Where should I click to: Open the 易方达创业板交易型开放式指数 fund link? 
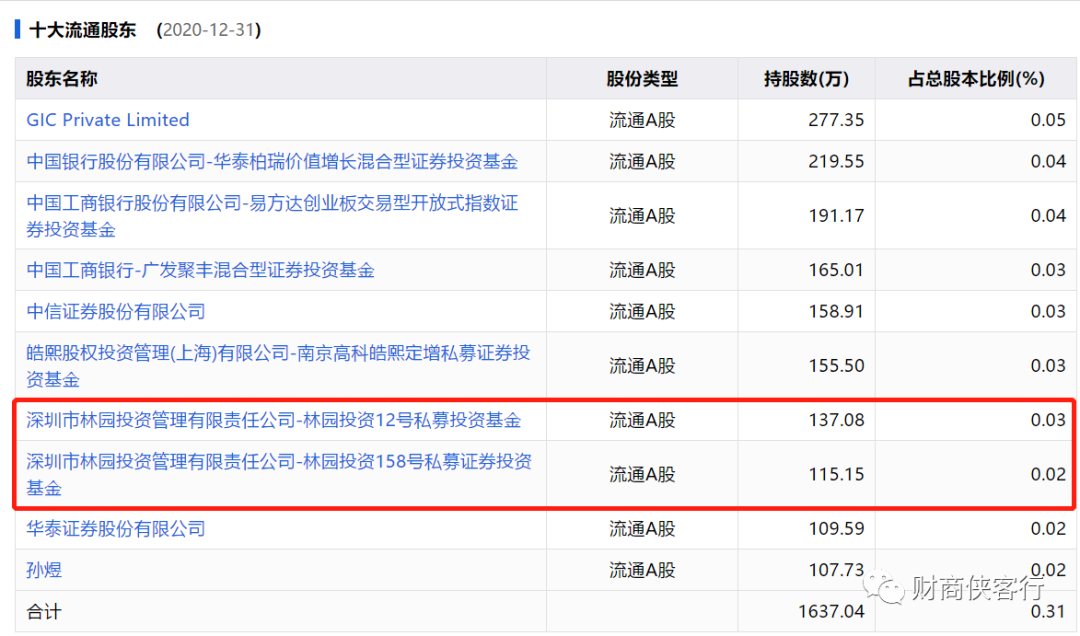[272, 216]
